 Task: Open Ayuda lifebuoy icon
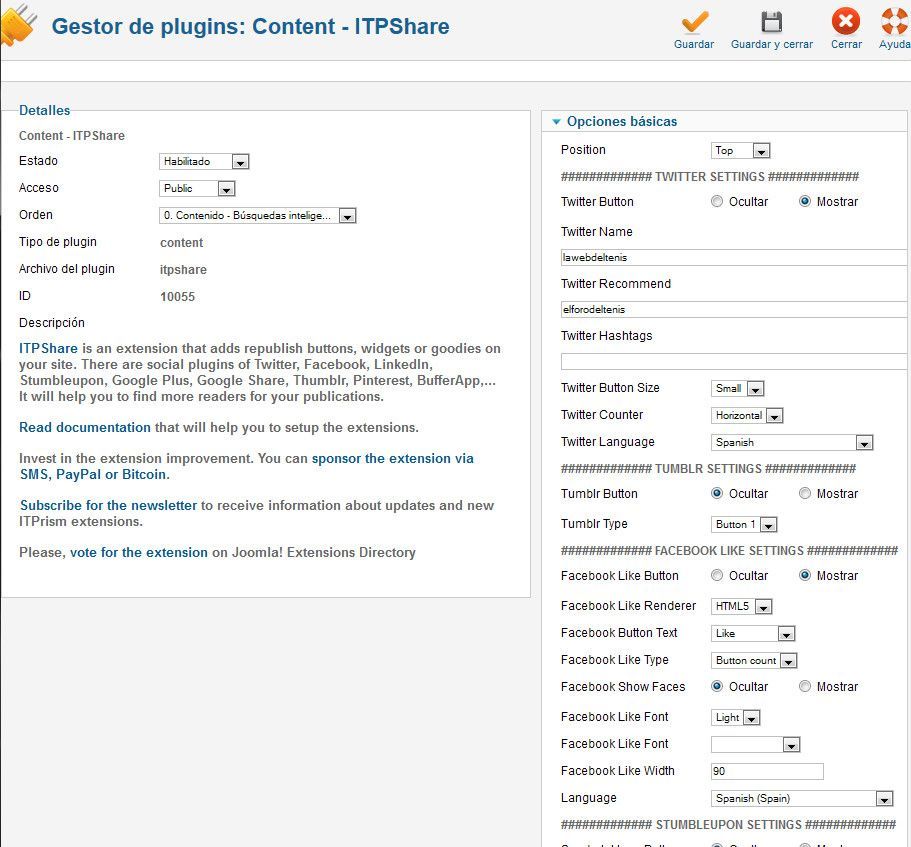895,21
